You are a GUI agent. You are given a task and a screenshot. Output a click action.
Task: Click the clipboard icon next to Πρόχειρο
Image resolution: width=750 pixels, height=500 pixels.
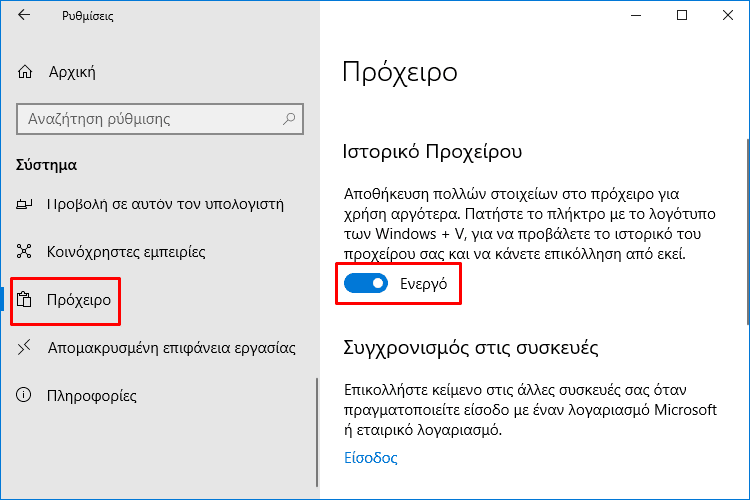[24, 300]
